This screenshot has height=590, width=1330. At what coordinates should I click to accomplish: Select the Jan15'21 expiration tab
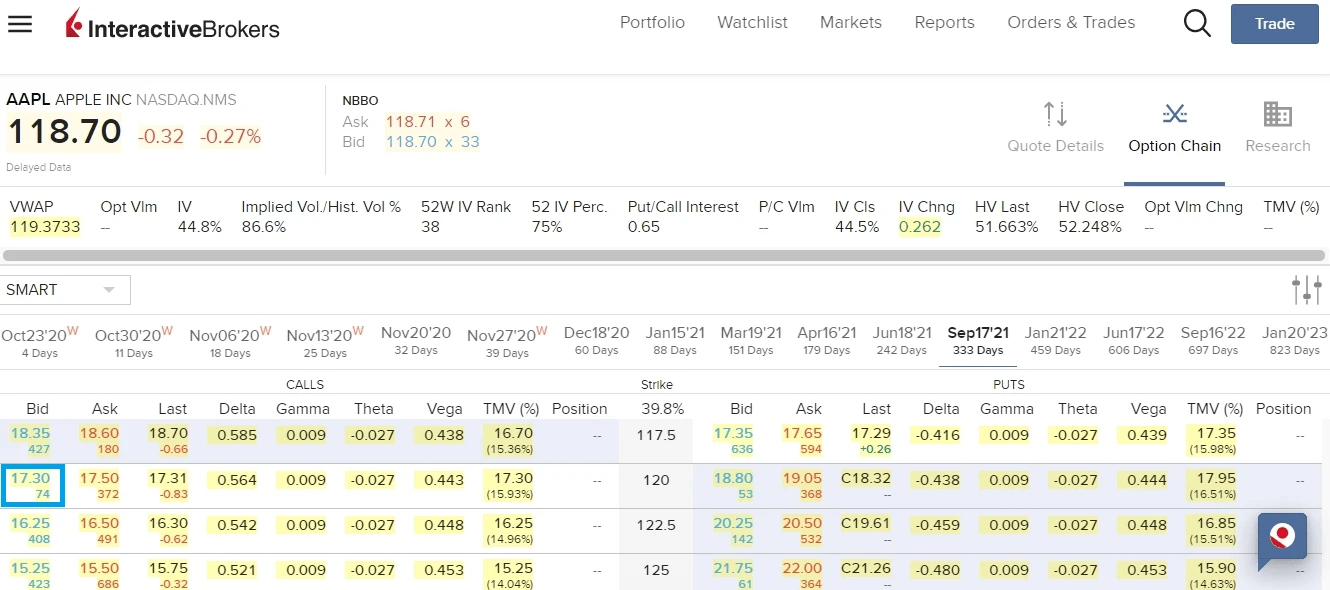pyautogui.click(x=675, y=341)
